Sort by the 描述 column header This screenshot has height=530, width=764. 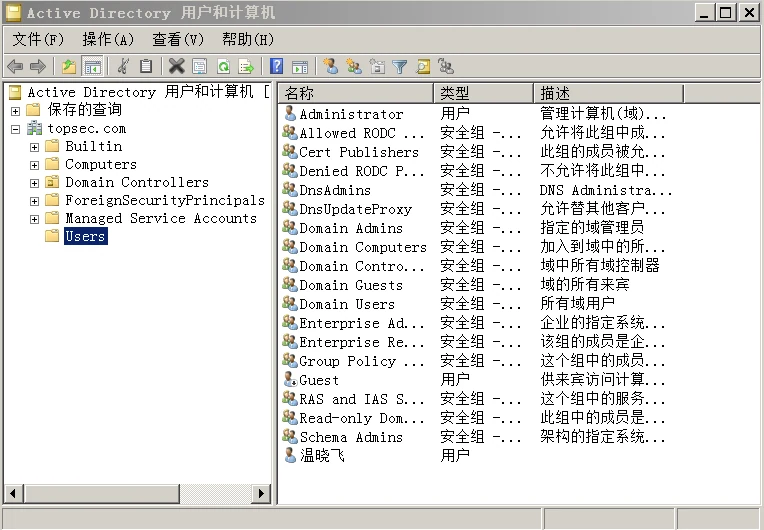609,93
